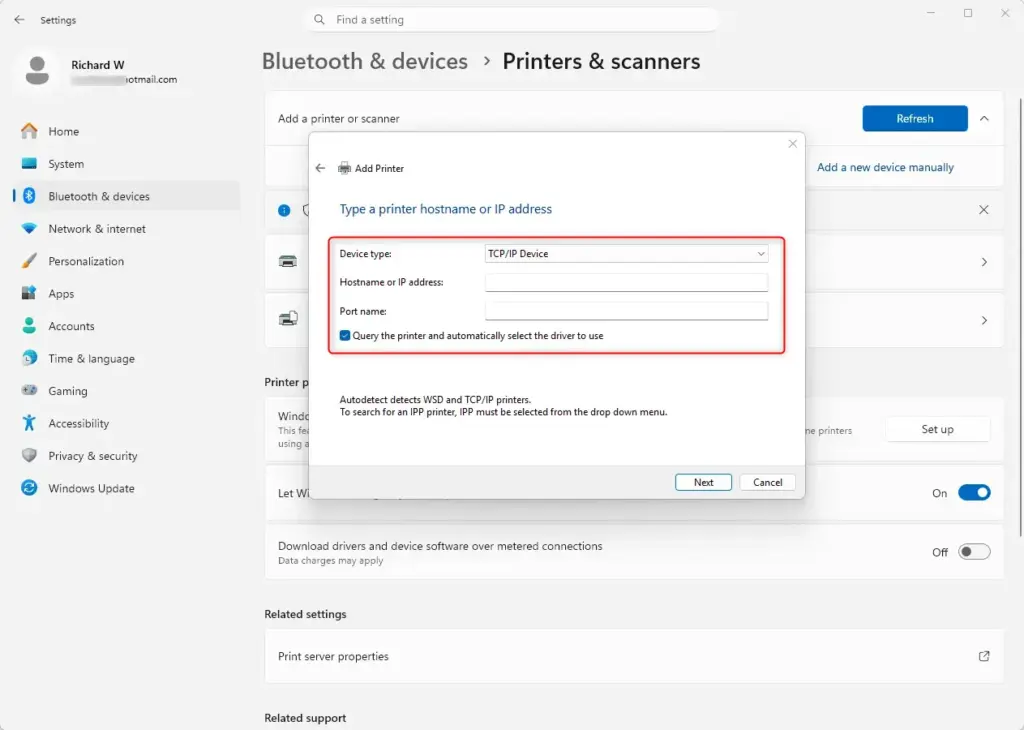Viewport: 1024px width, 730px height.
Task: Click the search magnifier icon
Action: pos(319,20)
